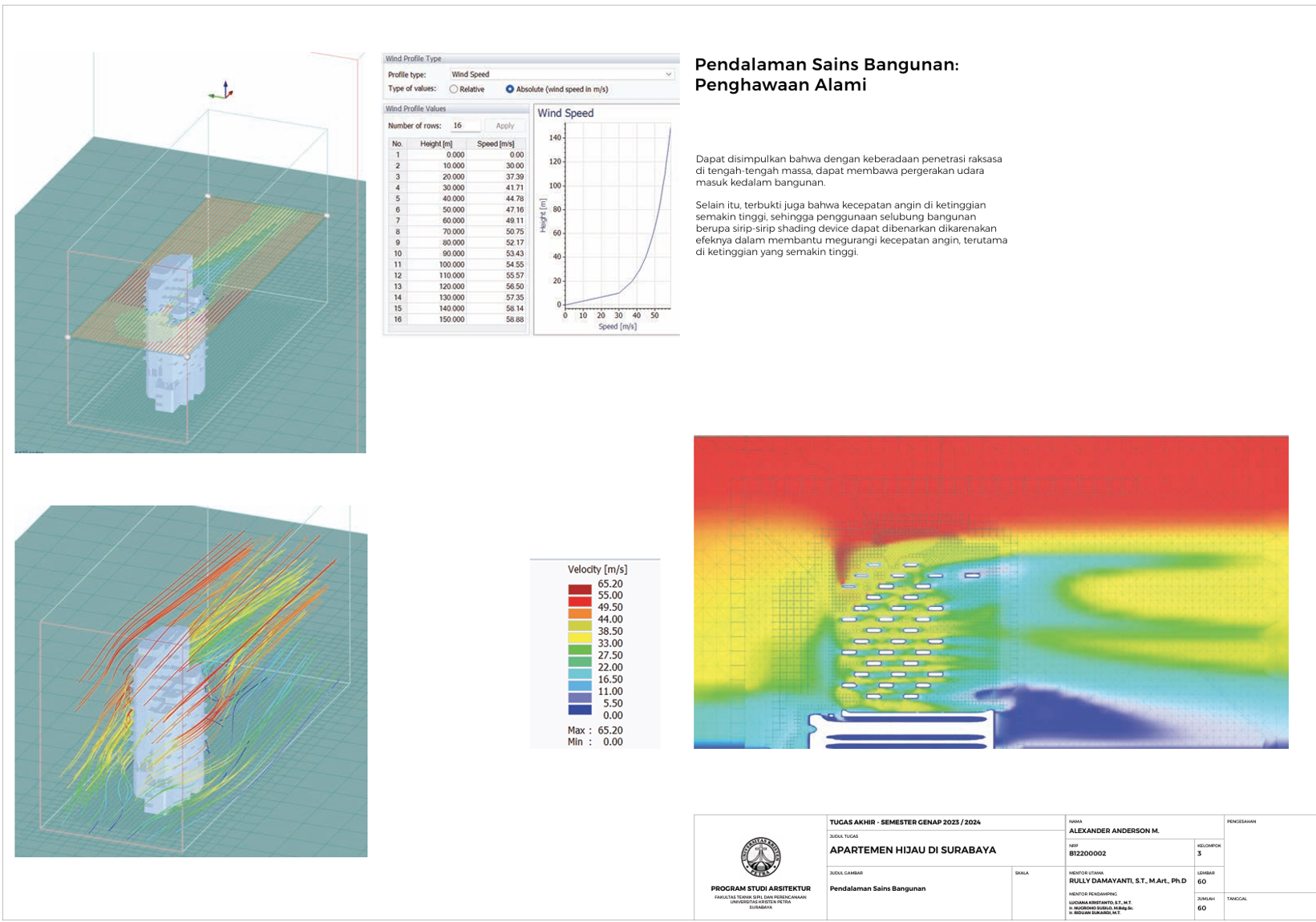The height and width of the screenshot is (922, 1316).
Task: Select Absolute wind speed radio button
Action: [x=509, y=90]
